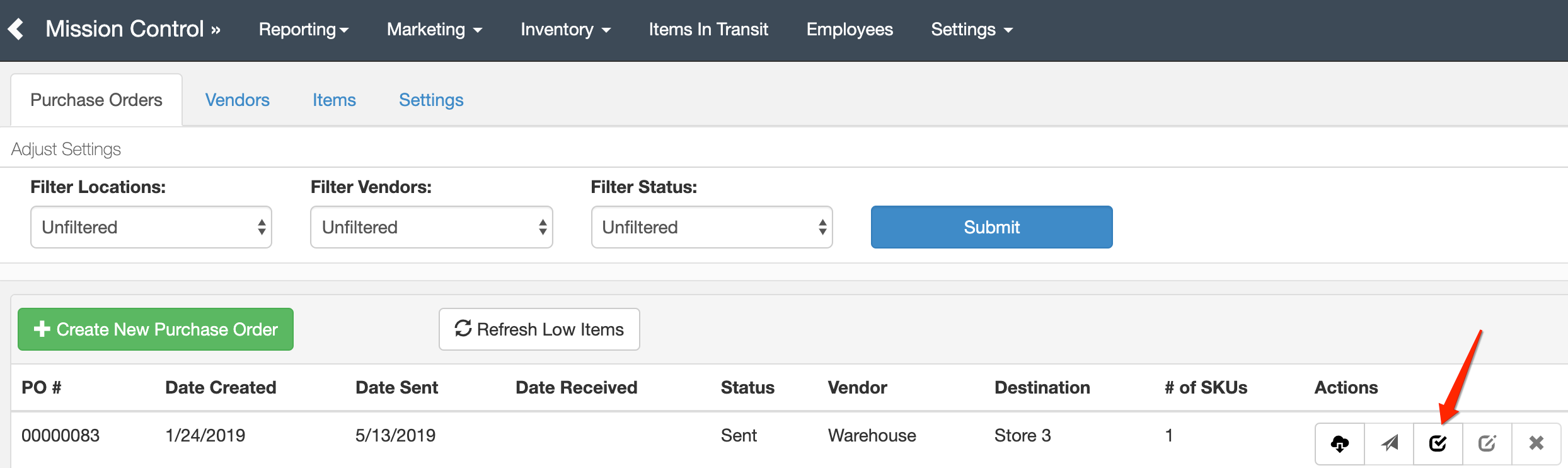Screen dimensions: 1568x468
Task: Click the Actions column header
Action: (1346, 387)
